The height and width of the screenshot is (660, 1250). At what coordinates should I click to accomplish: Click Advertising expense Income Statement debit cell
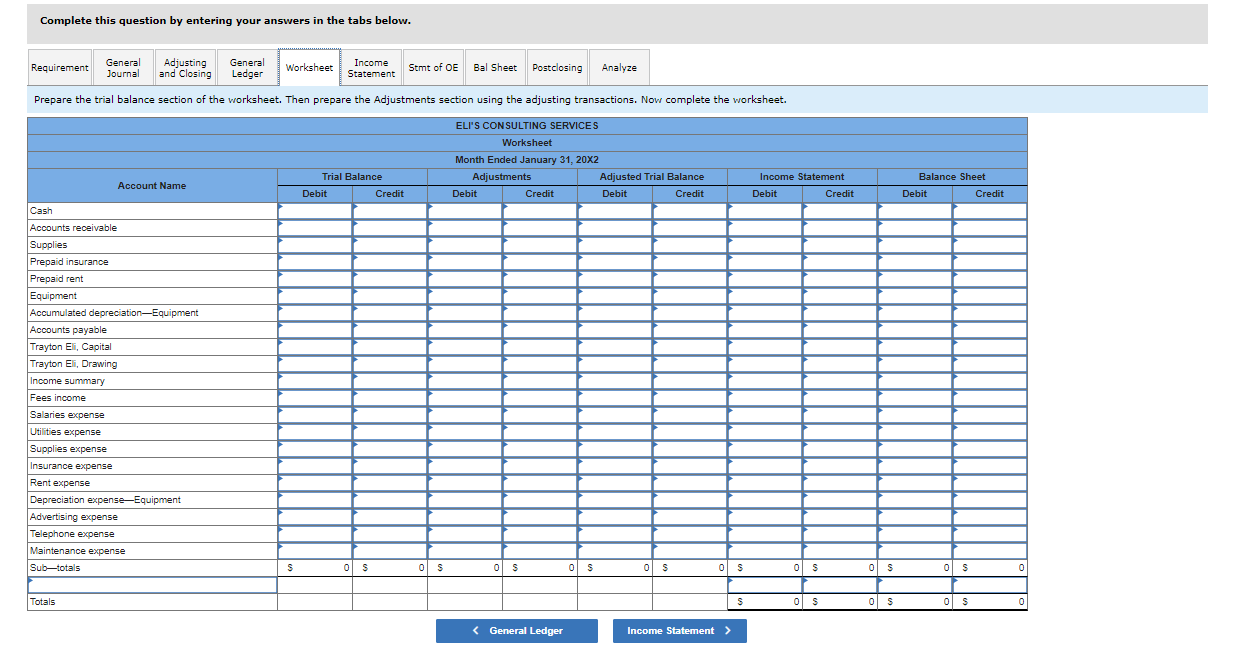click(x=765, y=517)
